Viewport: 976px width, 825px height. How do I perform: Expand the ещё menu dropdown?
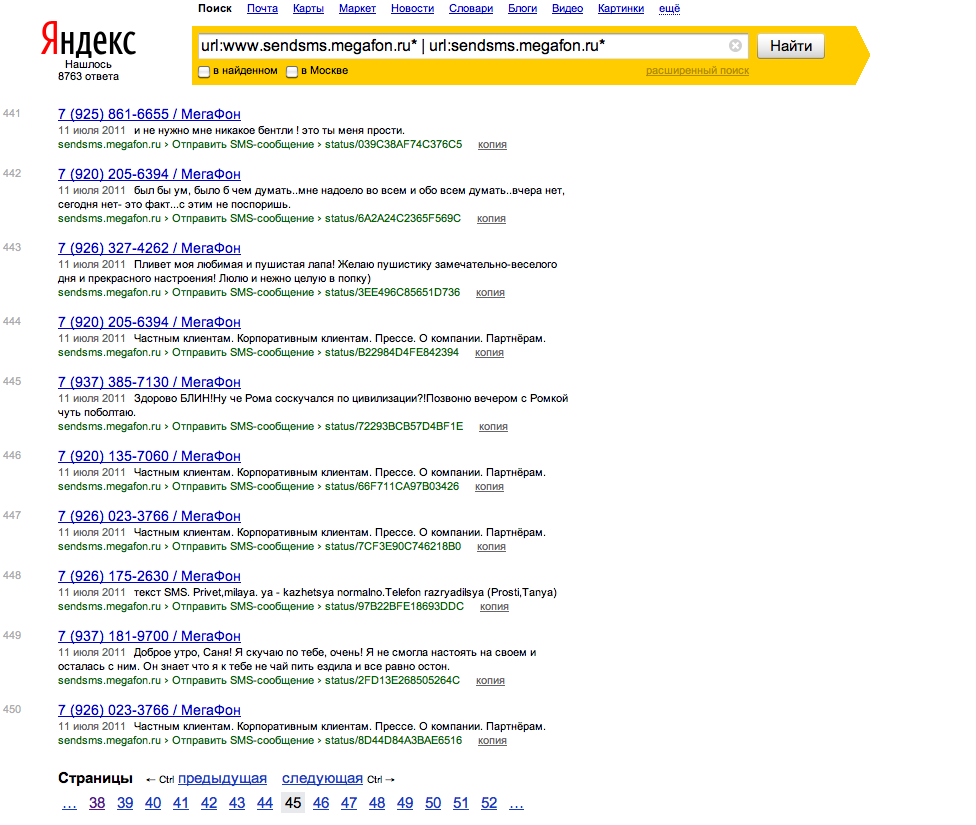669,9
